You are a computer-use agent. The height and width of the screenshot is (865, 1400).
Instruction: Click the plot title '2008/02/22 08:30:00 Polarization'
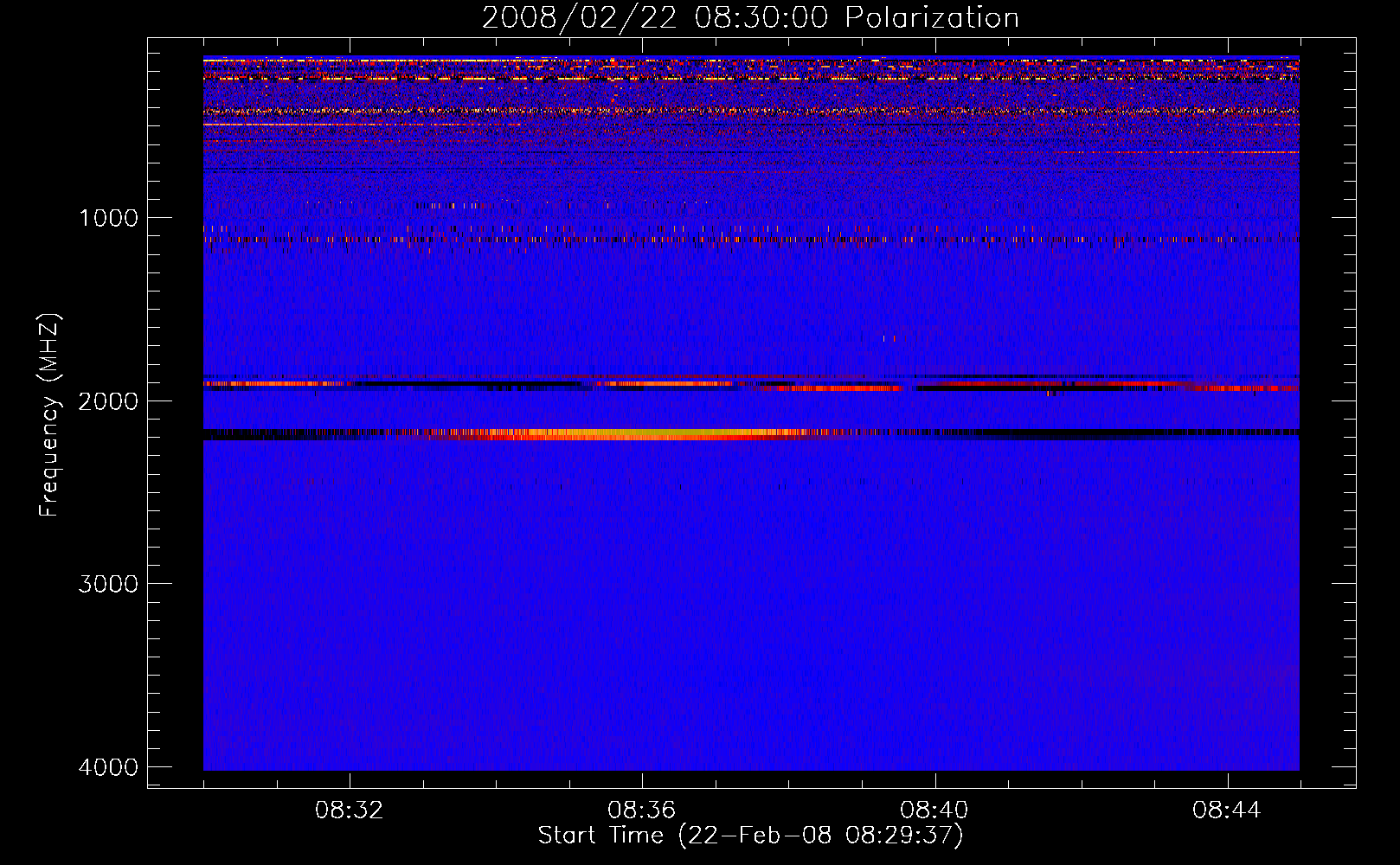point(750,18)
